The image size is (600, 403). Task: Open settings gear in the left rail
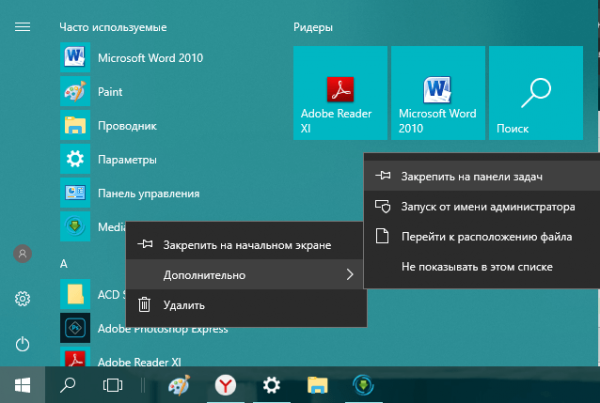[23, 299]
